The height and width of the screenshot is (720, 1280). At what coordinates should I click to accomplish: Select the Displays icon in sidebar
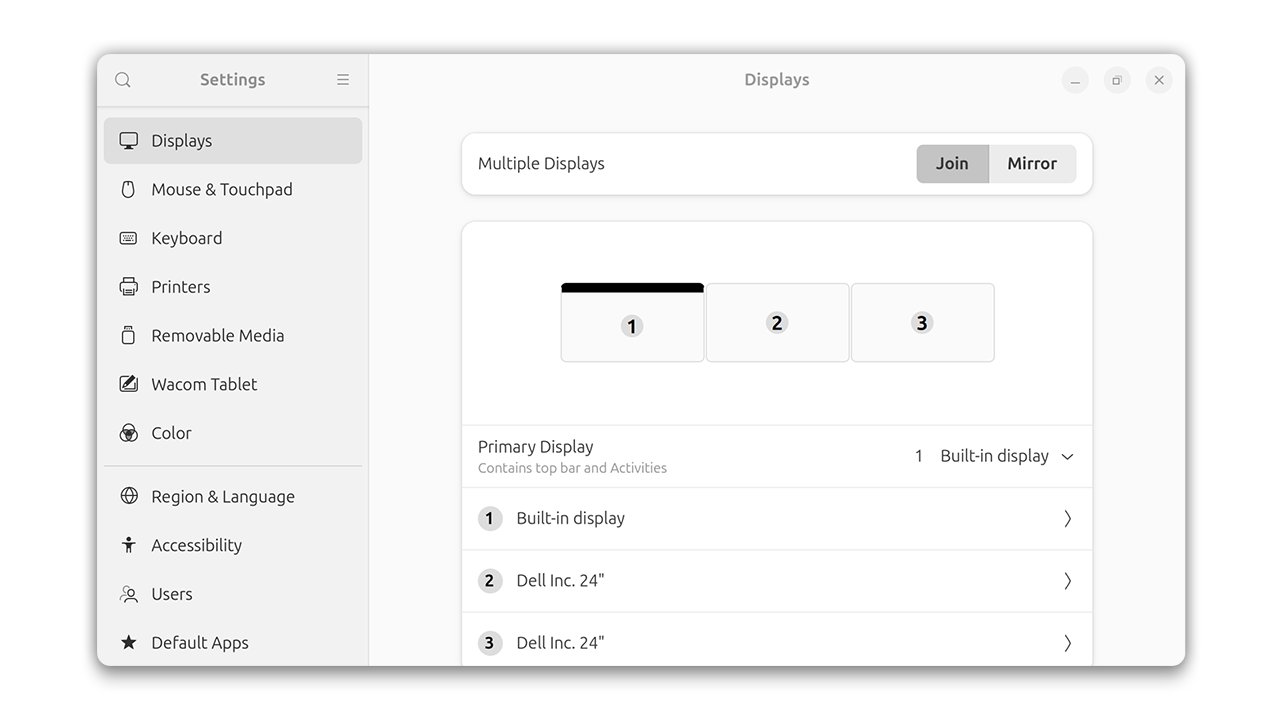coord(128,140)
